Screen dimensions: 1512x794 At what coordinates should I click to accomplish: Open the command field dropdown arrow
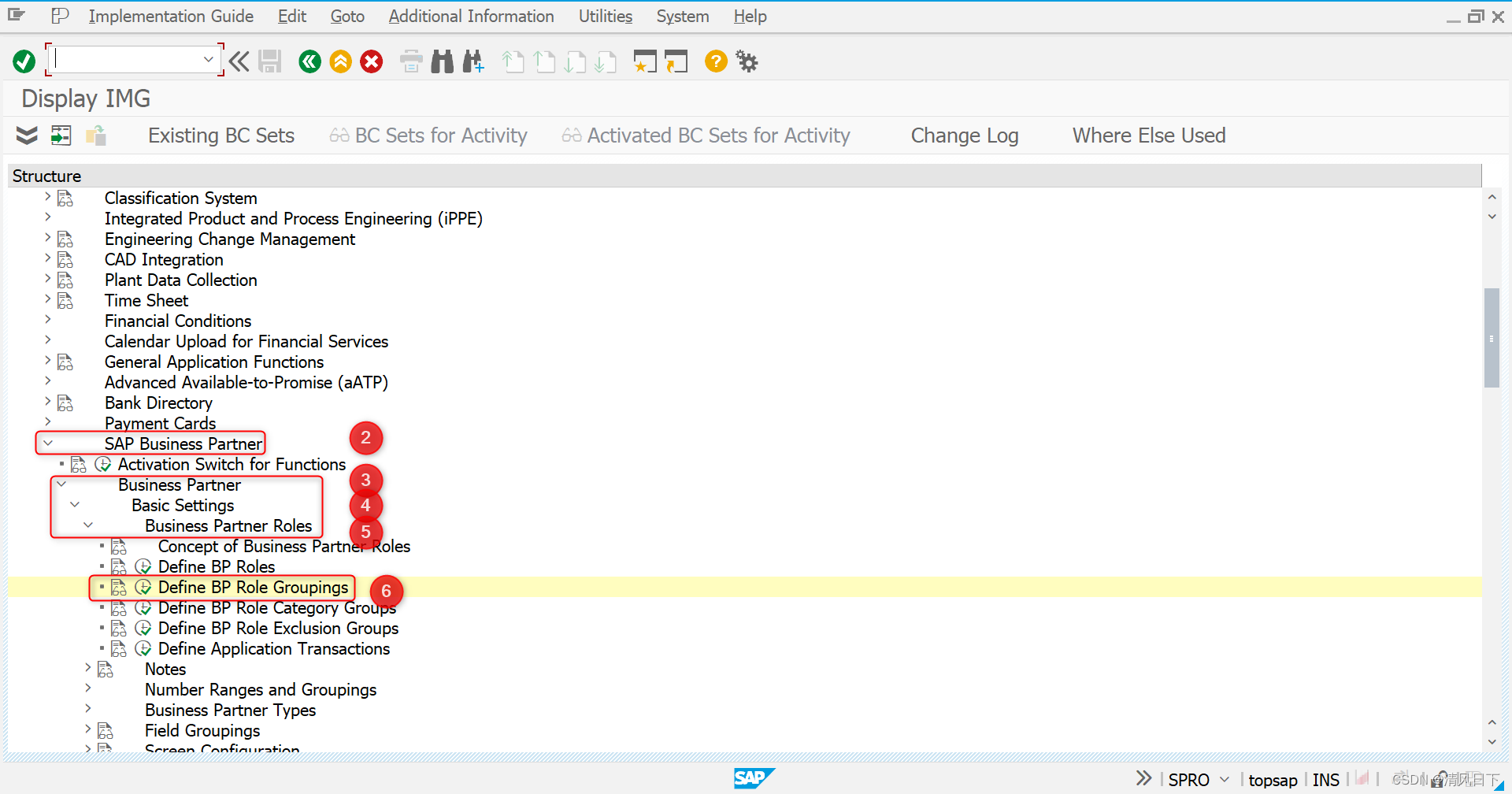208,59
